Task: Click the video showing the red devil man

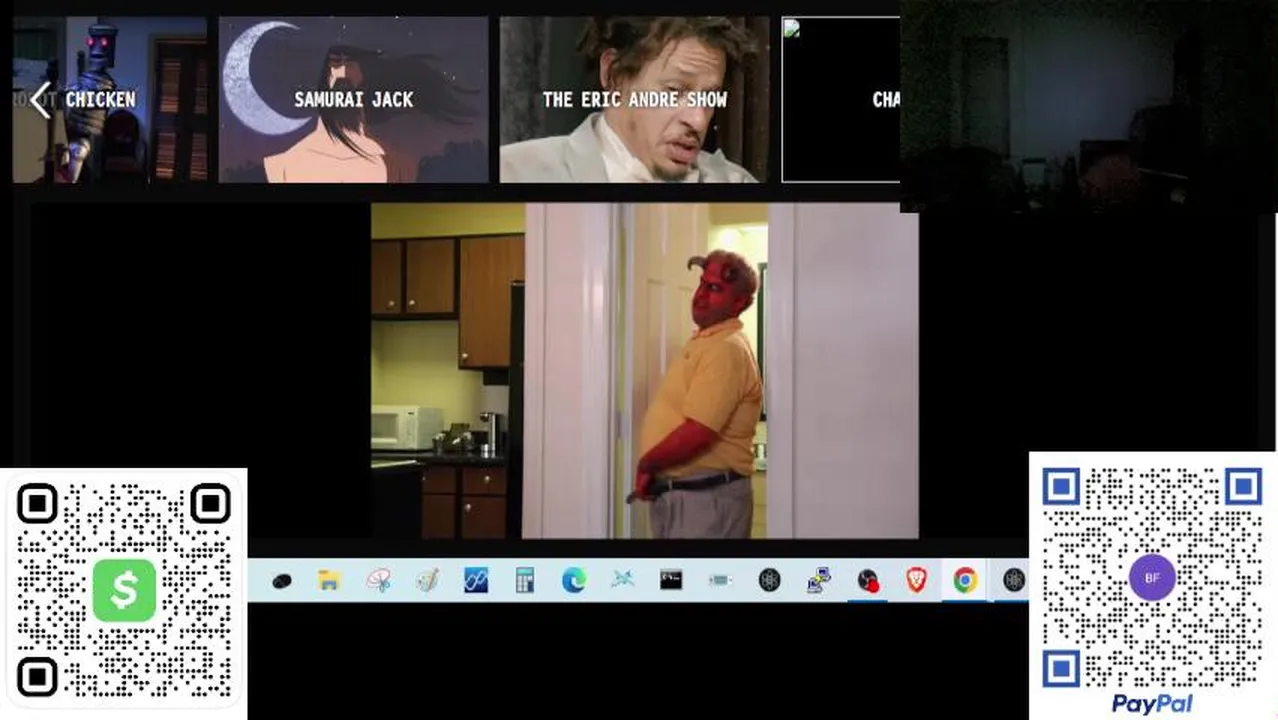Action: (x=645, y=371)
